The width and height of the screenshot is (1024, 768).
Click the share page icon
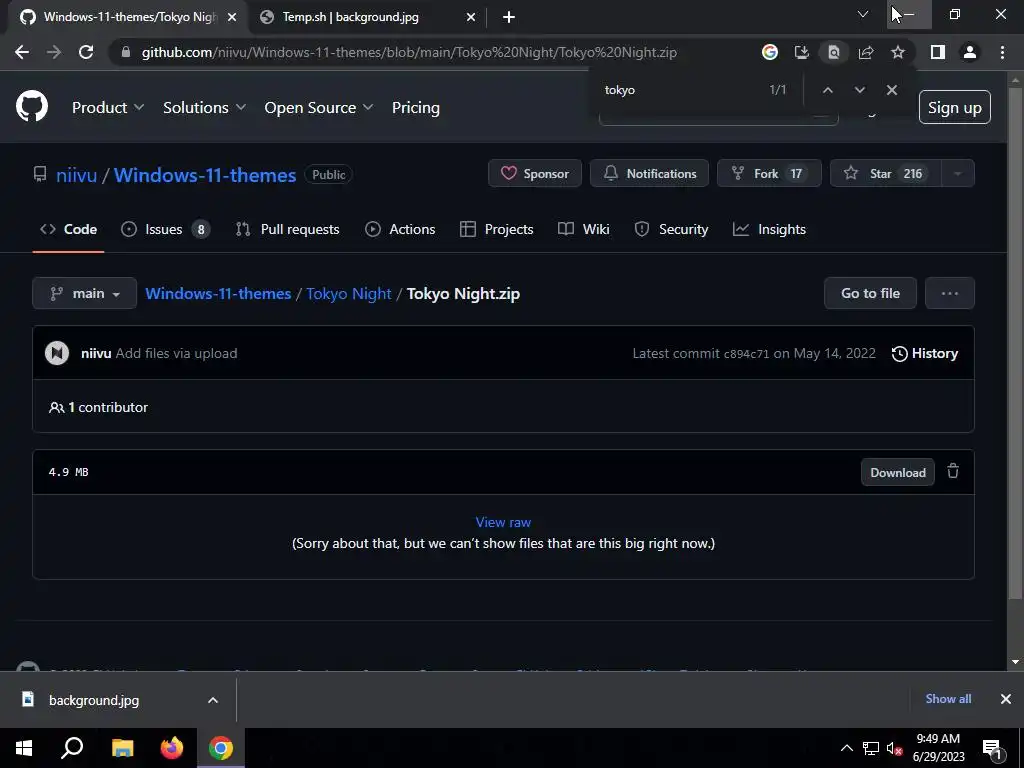point(866,52)
